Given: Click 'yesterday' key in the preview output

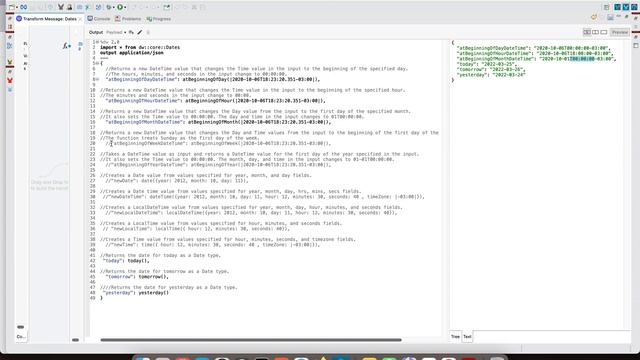Looking at the screenshot, I should [x=472, y=75].
